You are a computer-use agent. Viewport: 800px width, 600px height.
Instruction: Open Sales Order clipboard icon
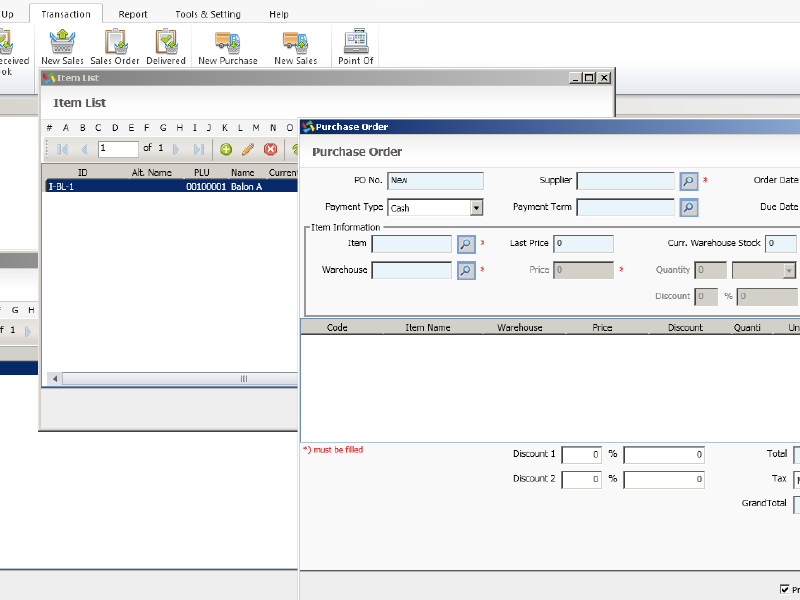click(x=115, y=47)
